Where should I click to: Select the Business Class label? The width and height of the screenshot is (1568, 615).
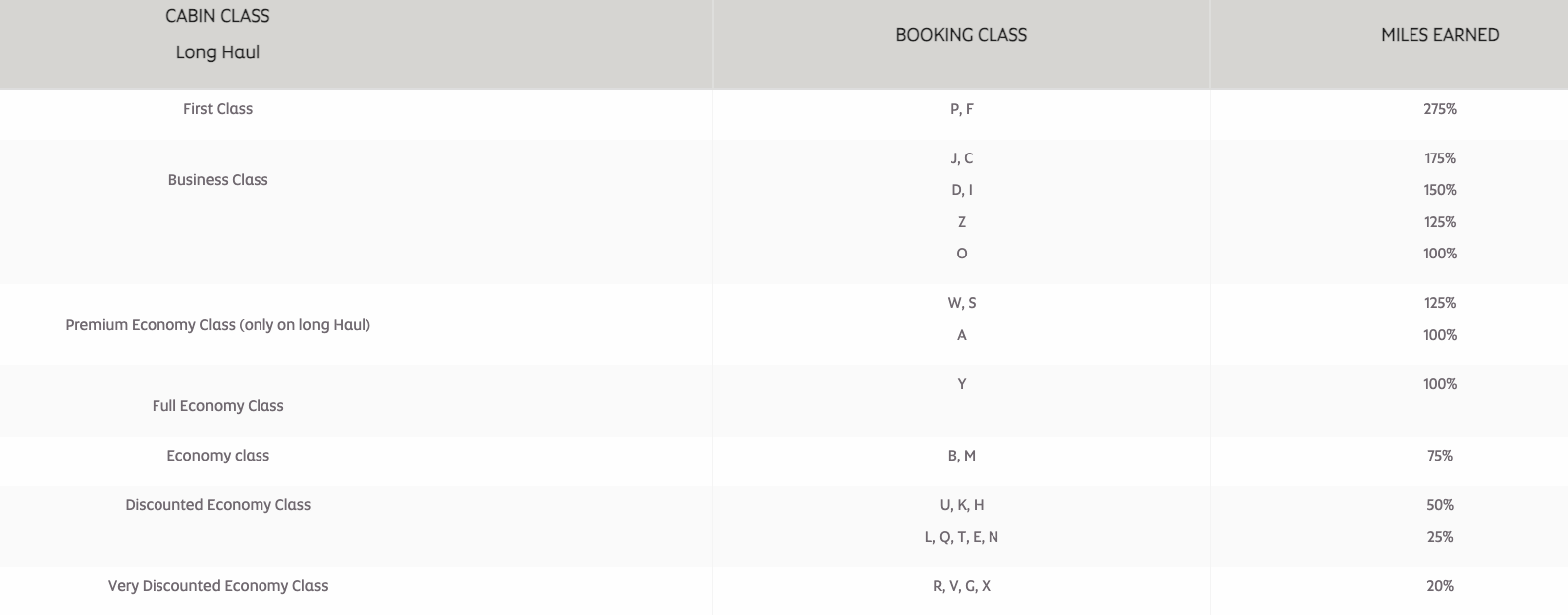(218, 180)
